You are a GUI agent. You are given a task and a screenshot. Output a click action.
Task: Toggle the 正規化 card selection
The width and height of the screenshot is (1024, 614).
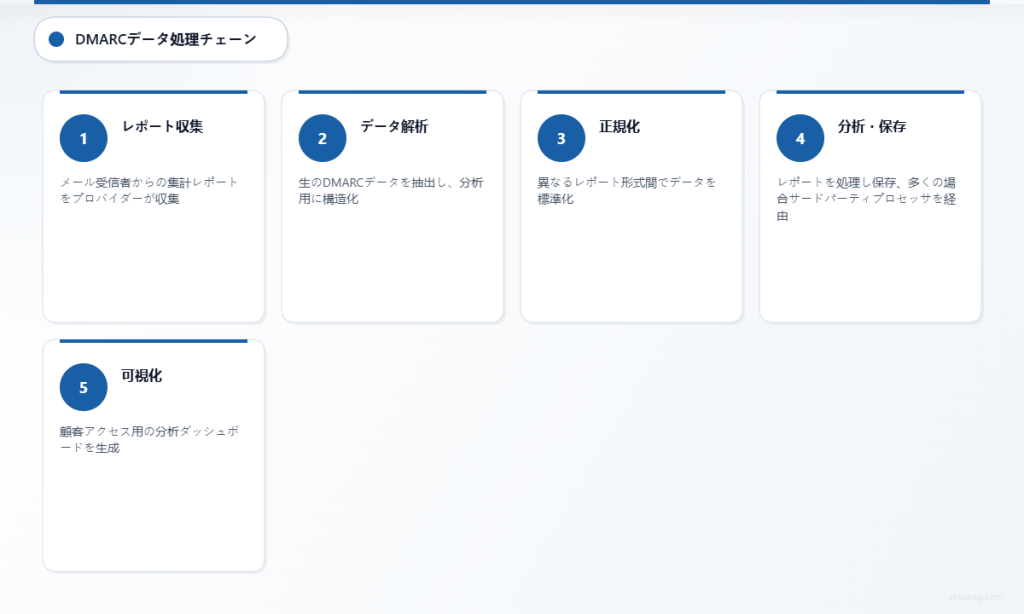631,250
